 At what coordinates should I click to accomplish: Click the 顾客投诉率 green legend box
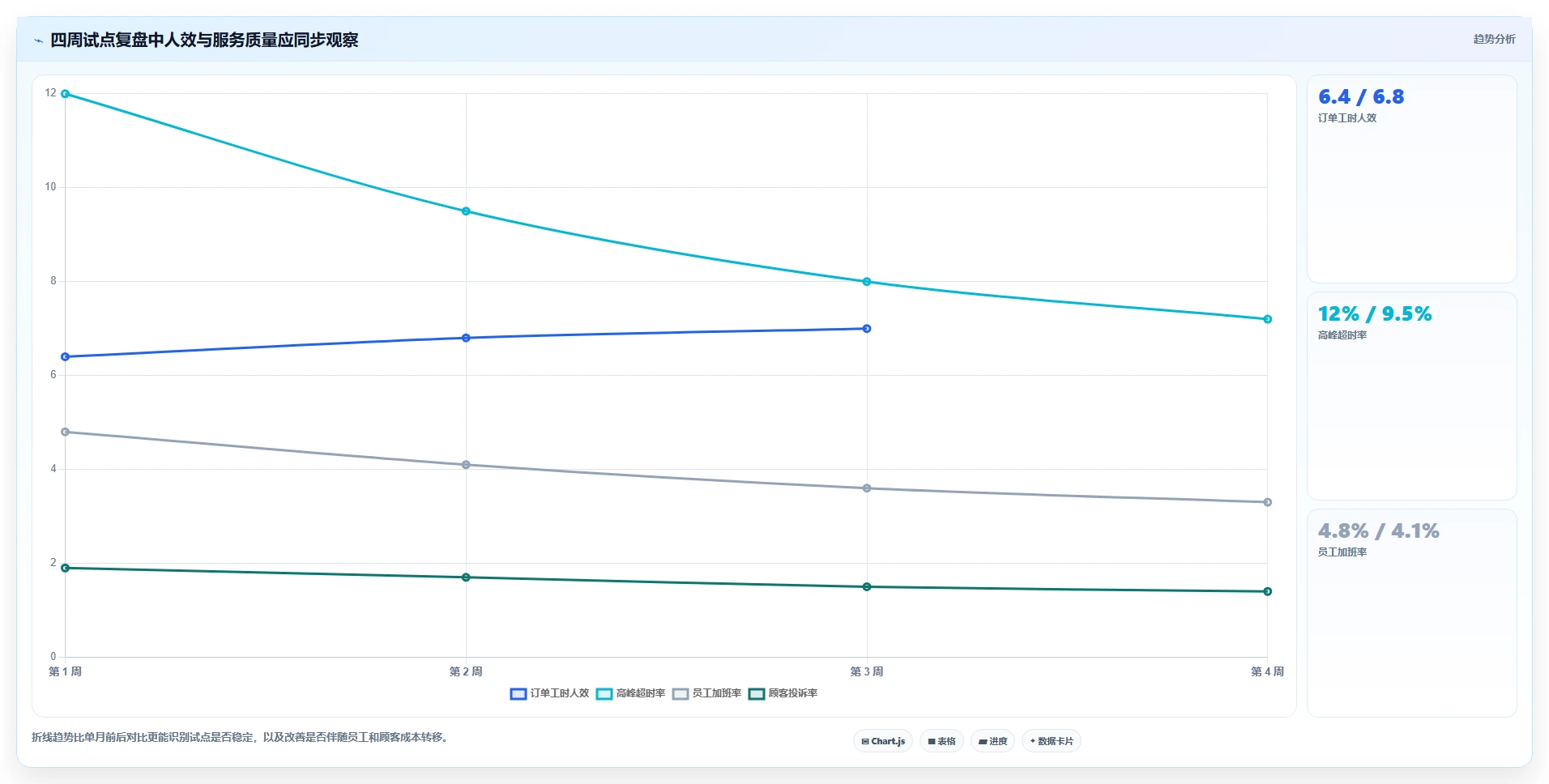757,693
